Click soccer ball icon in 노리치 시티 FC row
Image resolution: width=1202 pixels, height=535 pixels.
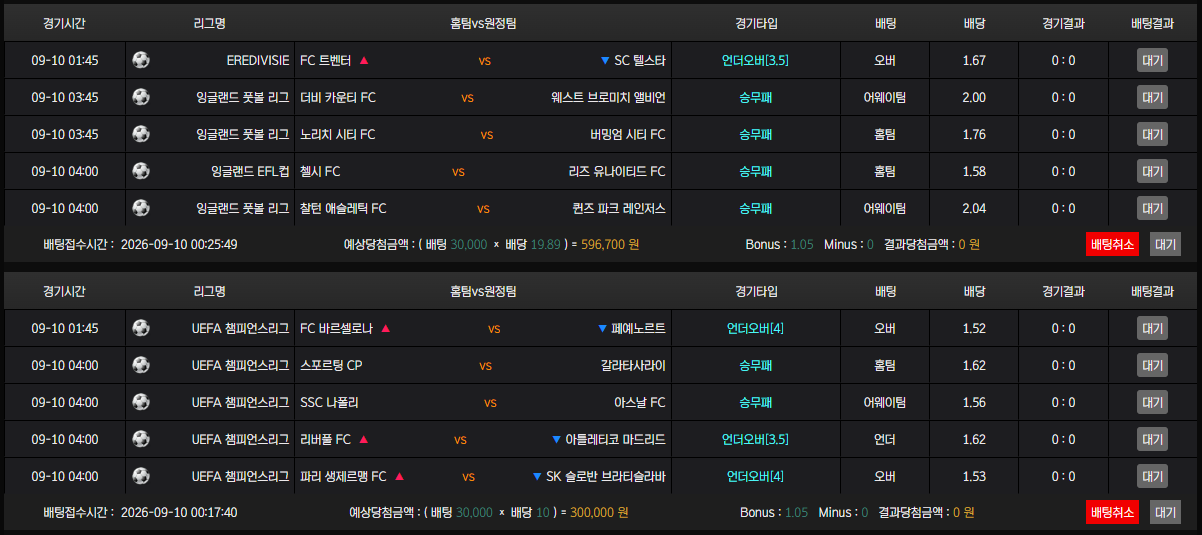[x=141, y=134]
